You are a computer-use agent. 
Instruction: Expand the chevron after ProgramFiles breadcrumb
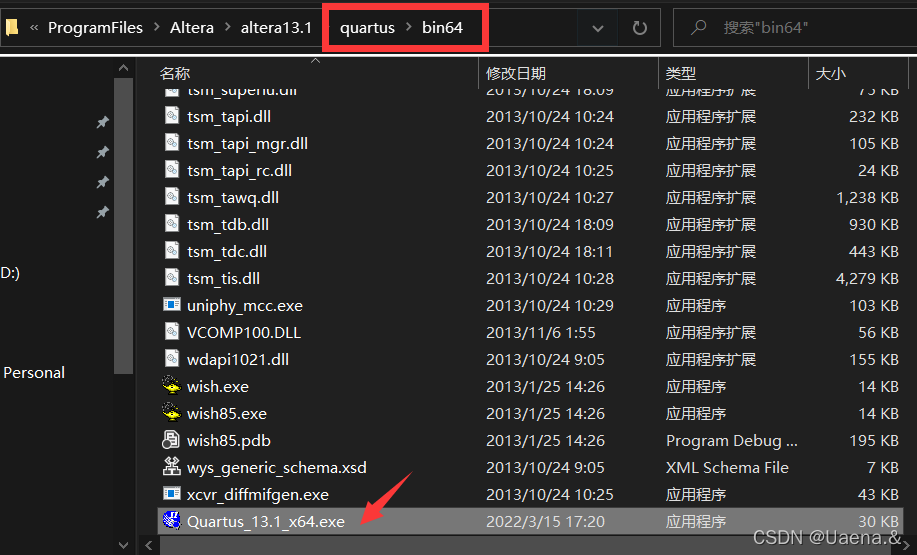point(157,27)
